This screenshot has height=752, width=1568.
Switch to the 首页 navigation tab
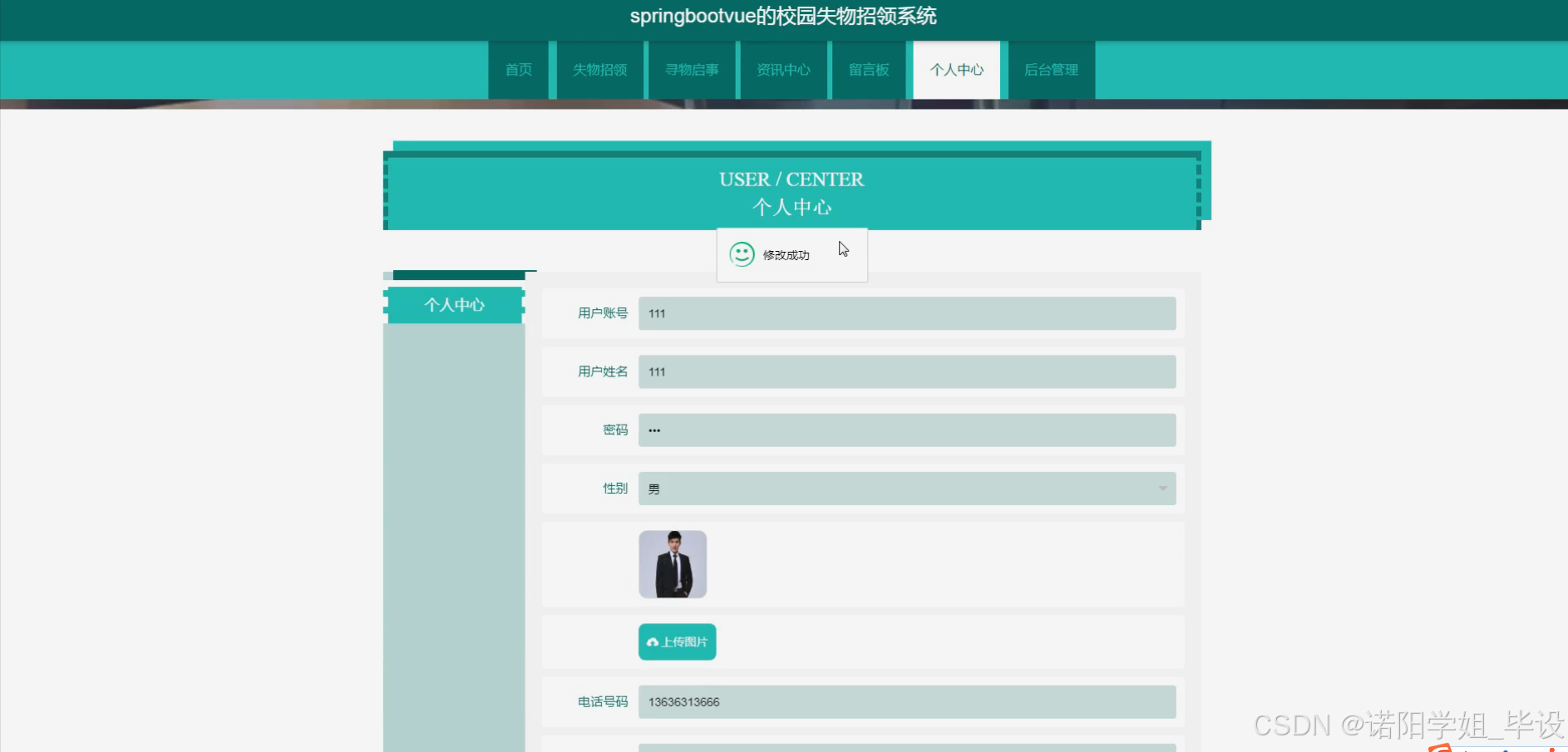click(x=517, y=70)
